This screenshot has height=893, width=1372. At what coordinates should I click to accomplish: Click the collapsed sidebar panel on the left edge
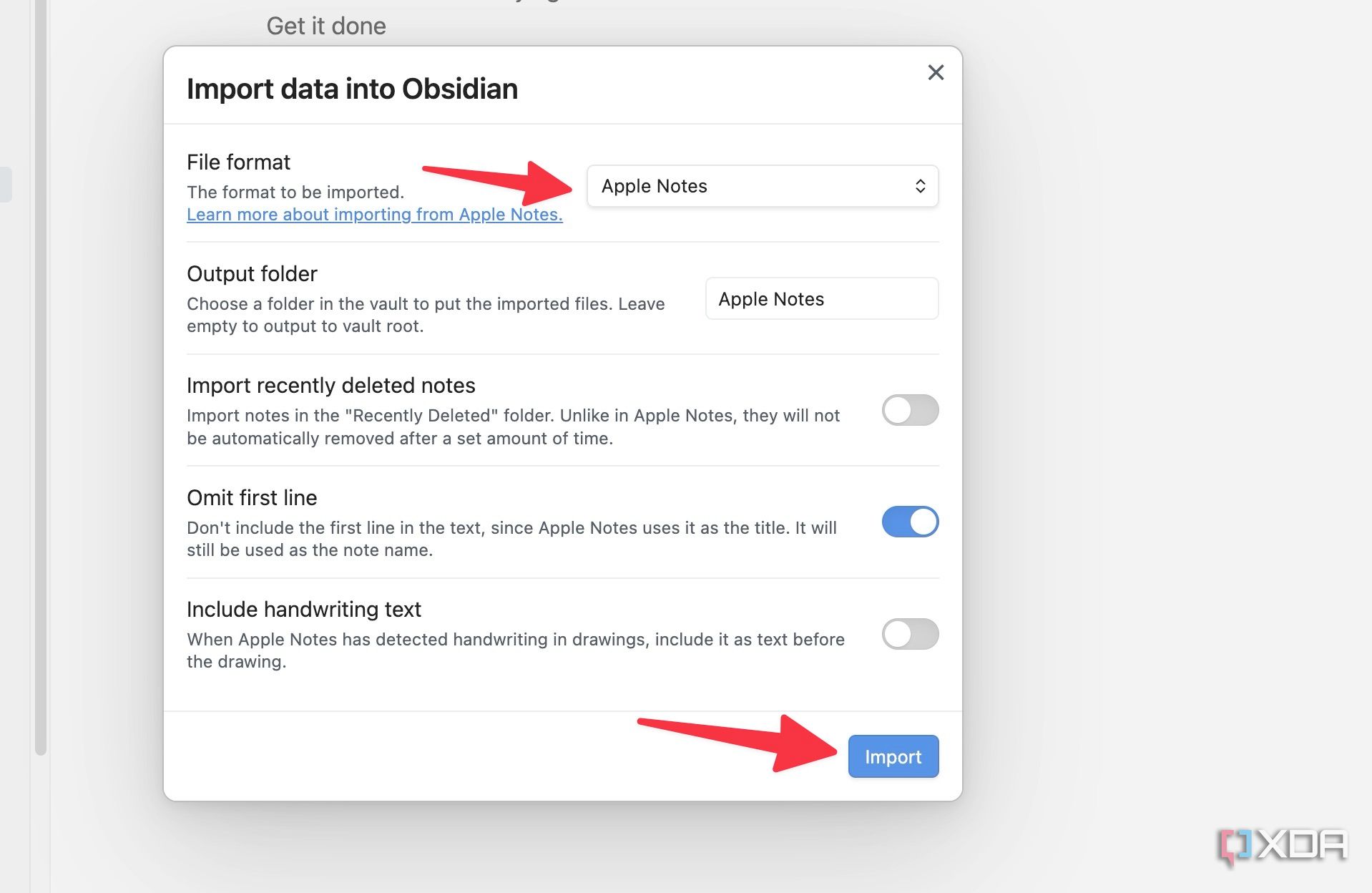[7, 182]
